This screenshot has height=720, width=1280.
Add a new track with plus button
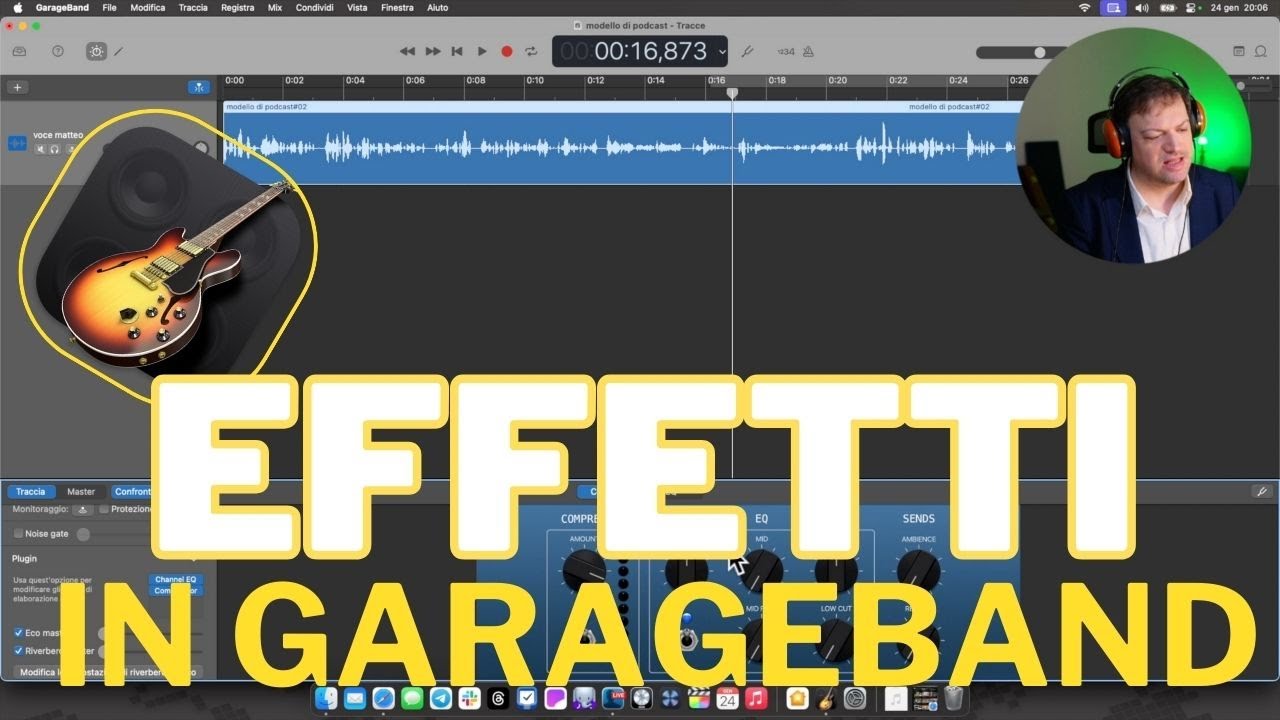pyautogui.click(x=17, y=87)
